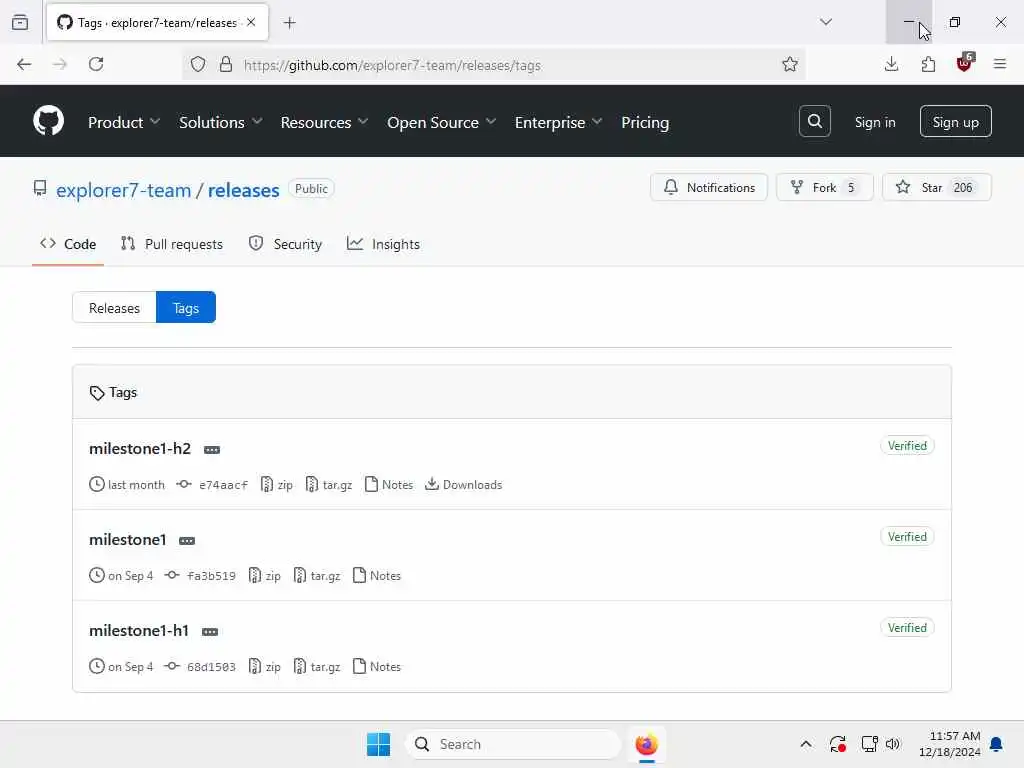Click the Firefox taskbar icon
This screenshot has height=768, width=1024.
click(x=647, y=744)
